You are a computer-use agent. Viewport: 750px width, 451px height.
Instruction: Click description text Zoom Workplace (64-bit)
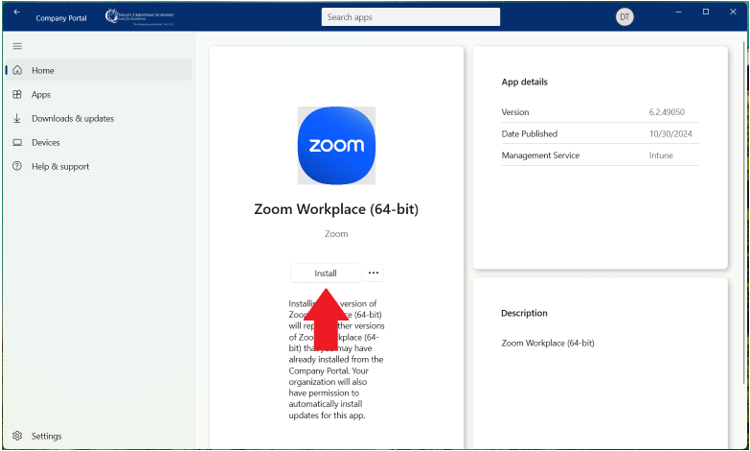pos(548,343)
